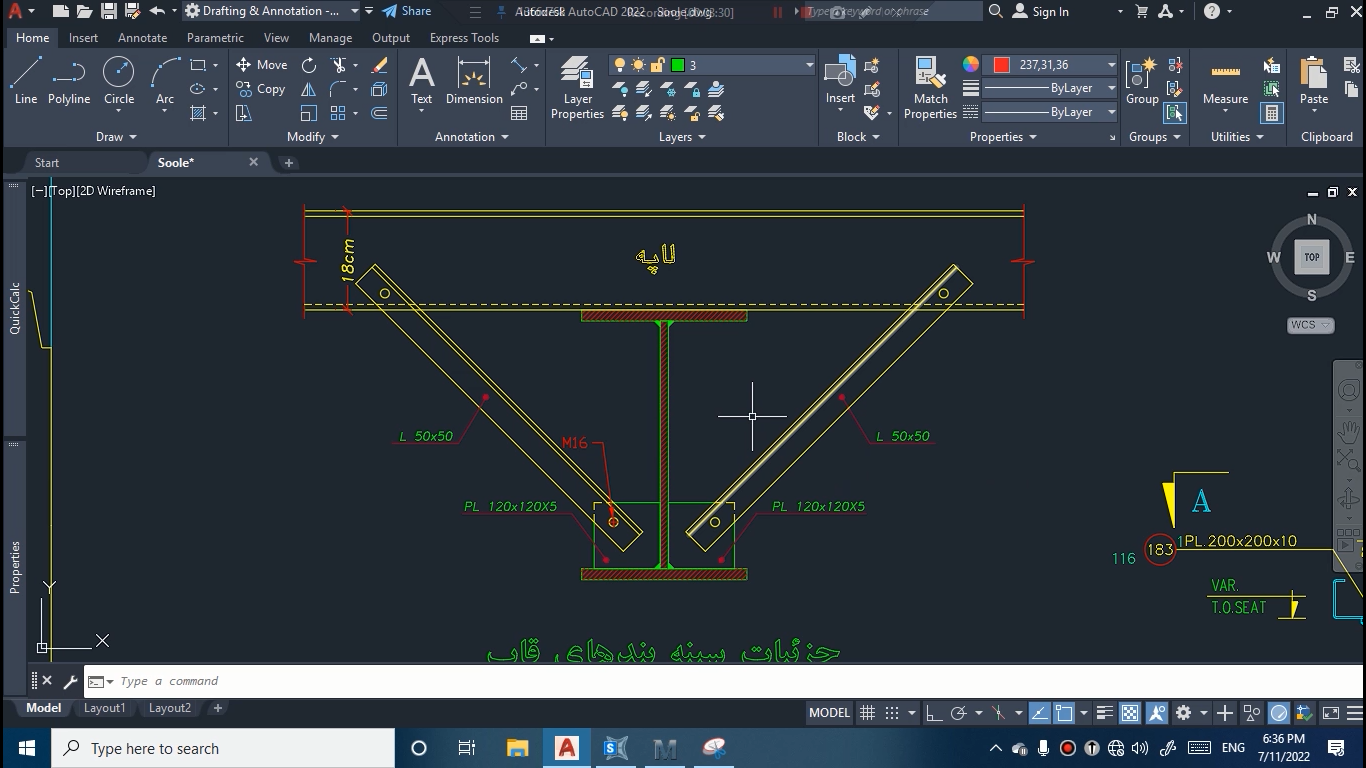Click the red object color swatch
This screenshot has height=768, width=1366.
(x=1002, y=65)
